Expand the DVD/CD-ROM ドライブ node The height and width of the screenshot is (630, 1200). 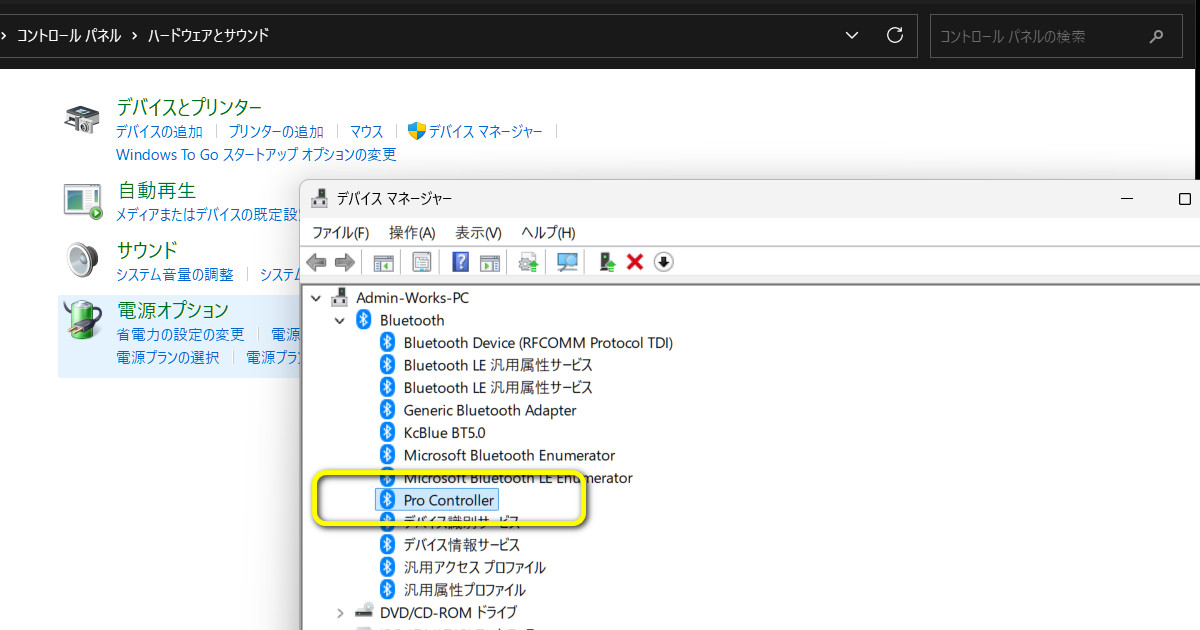(340, 612)
